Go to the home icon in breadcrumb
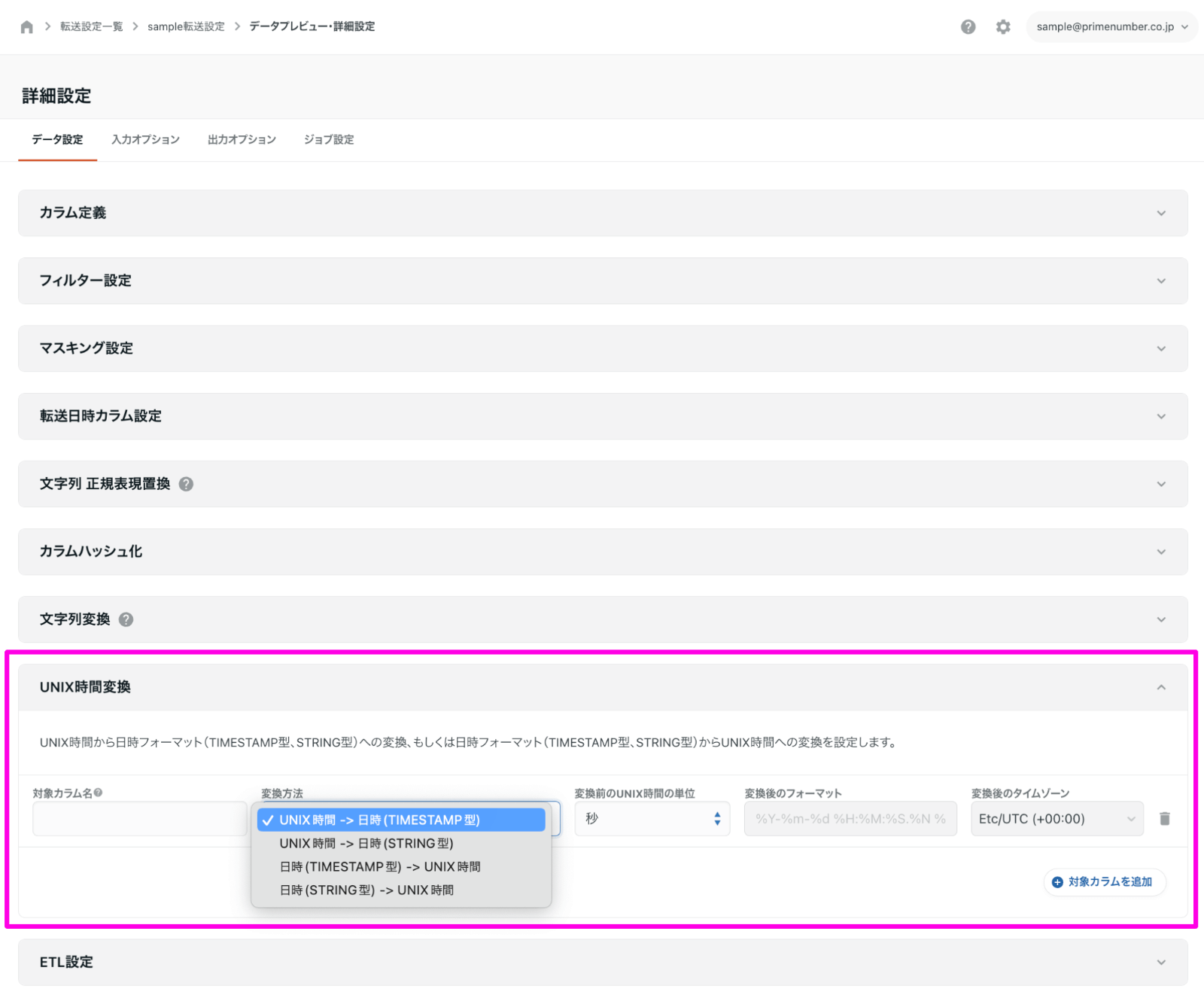The image size is (1204, 998). pos(27,27)
